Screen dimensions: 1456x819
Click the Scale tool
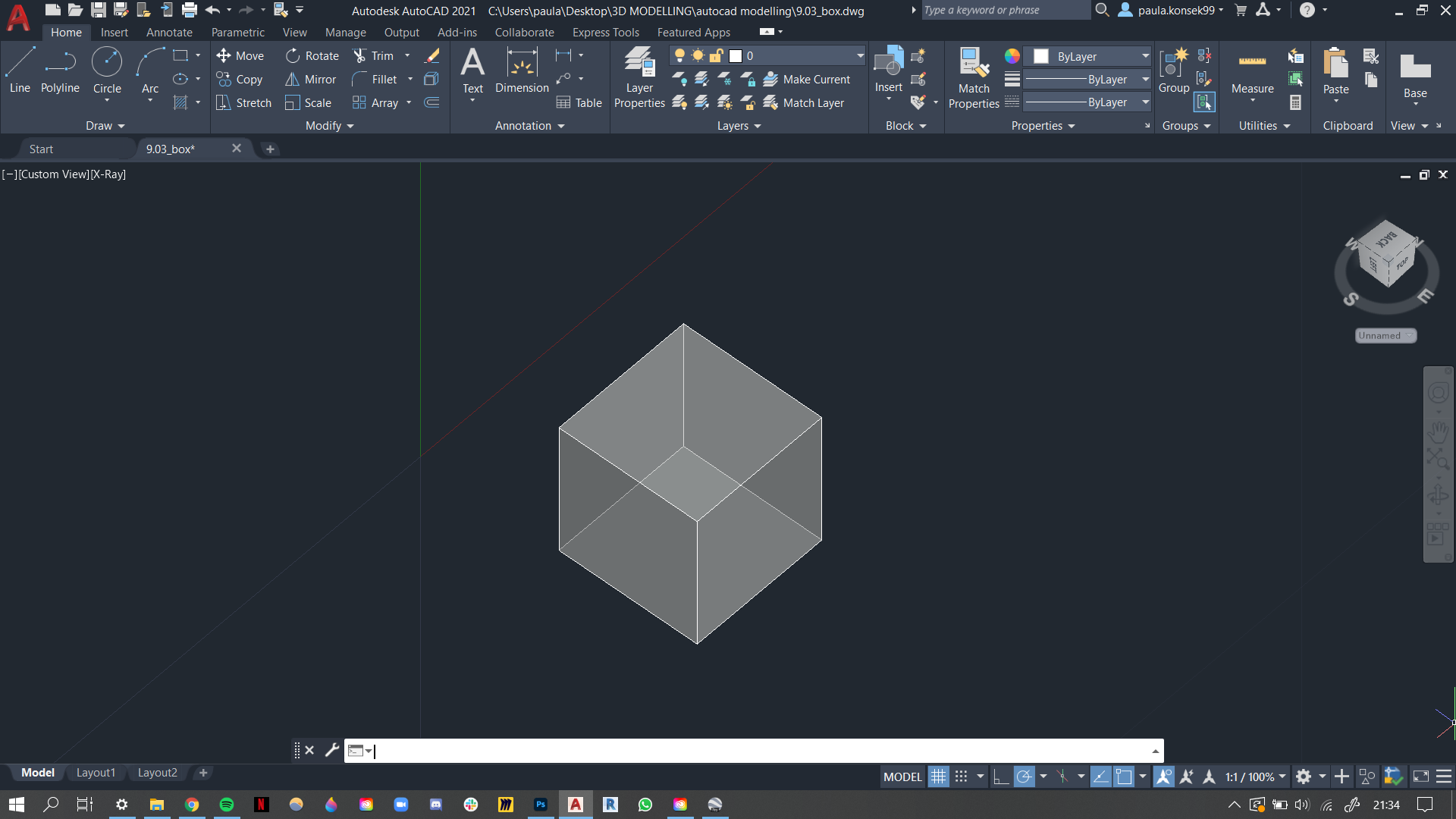pyautogui.click(x=309, y=102)
